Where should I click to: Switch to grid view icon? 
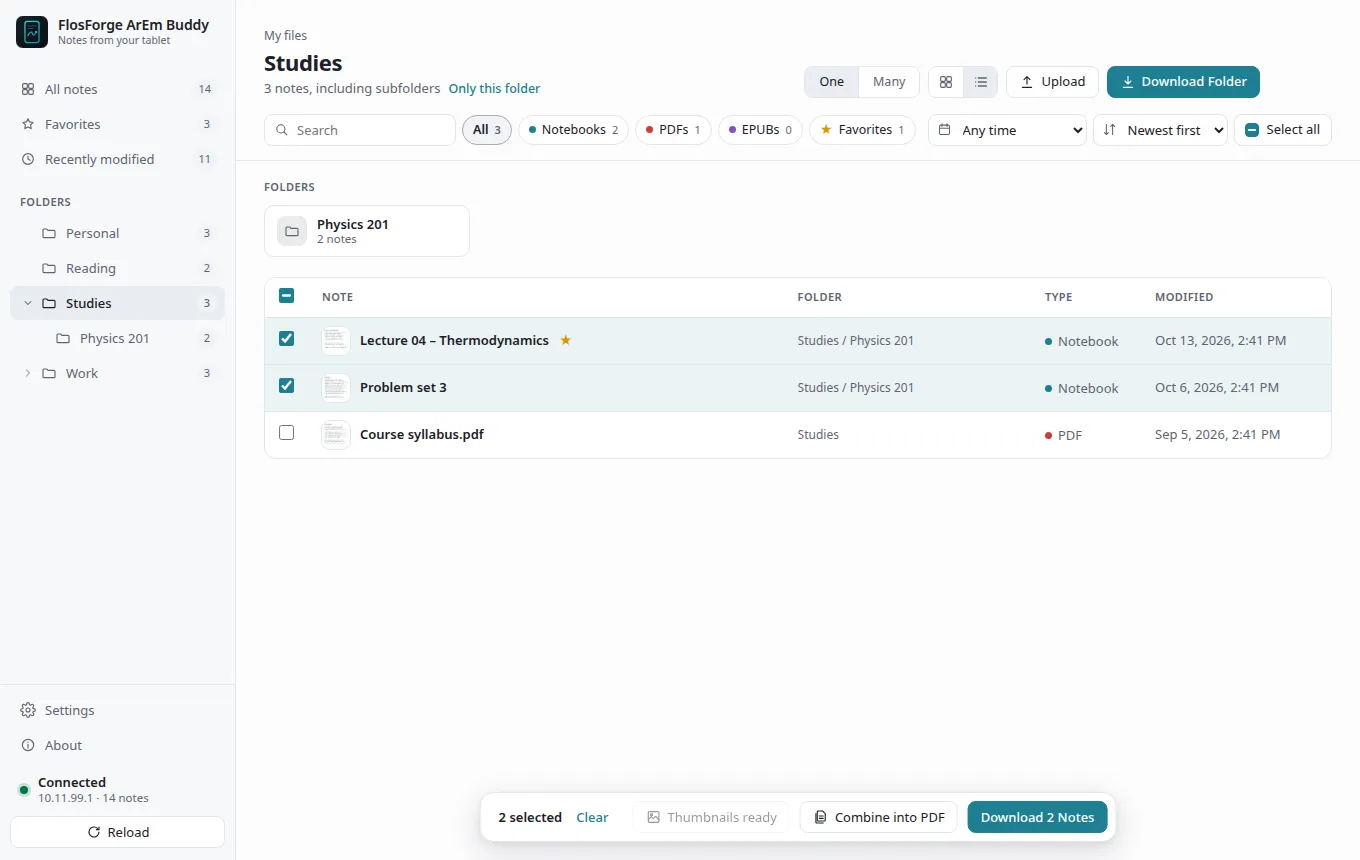click(946, 82)
